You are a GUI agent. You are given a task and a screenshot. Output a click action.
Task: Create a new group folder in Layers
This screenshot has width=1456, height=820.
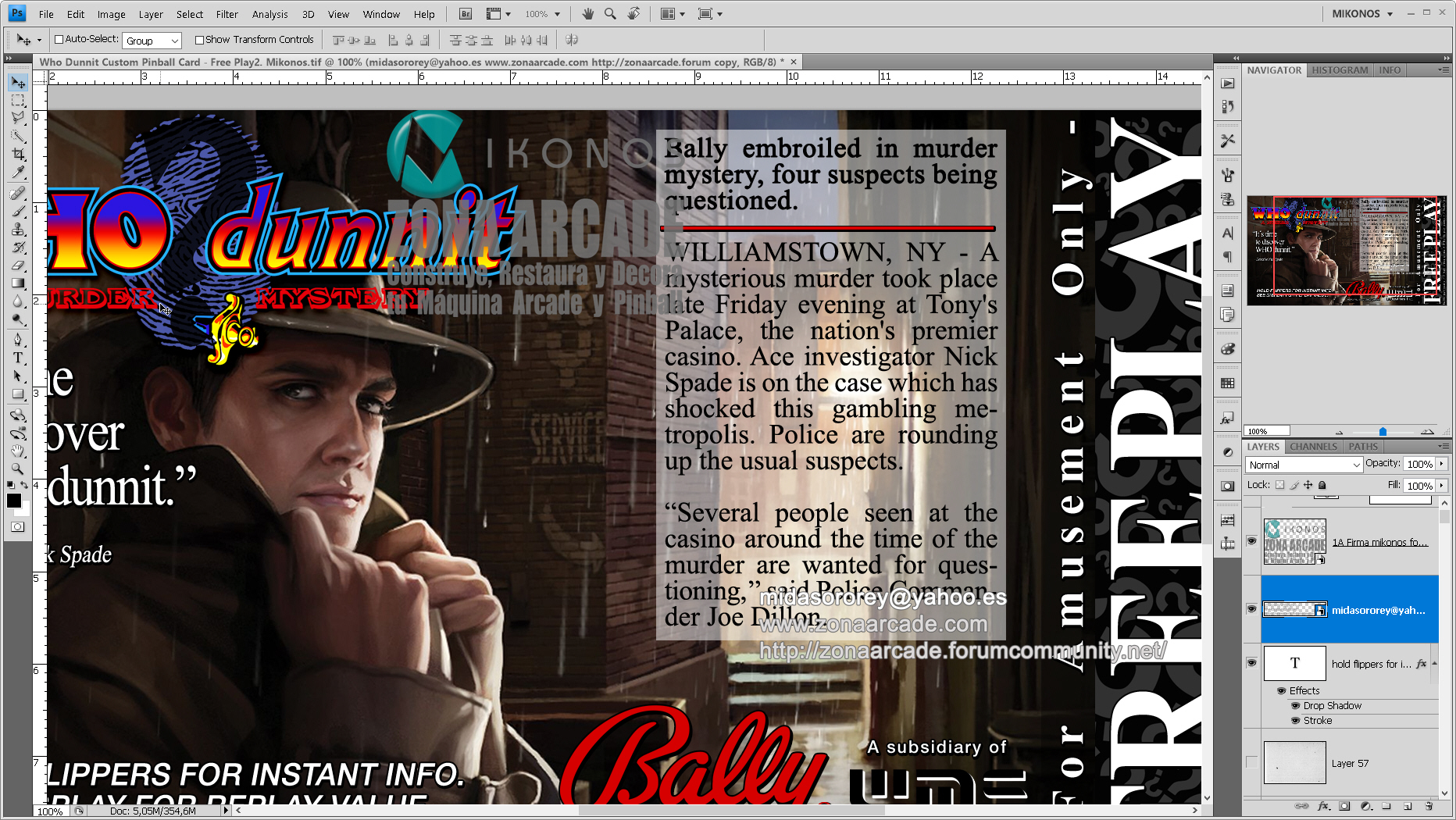(x=1386, y=806)
